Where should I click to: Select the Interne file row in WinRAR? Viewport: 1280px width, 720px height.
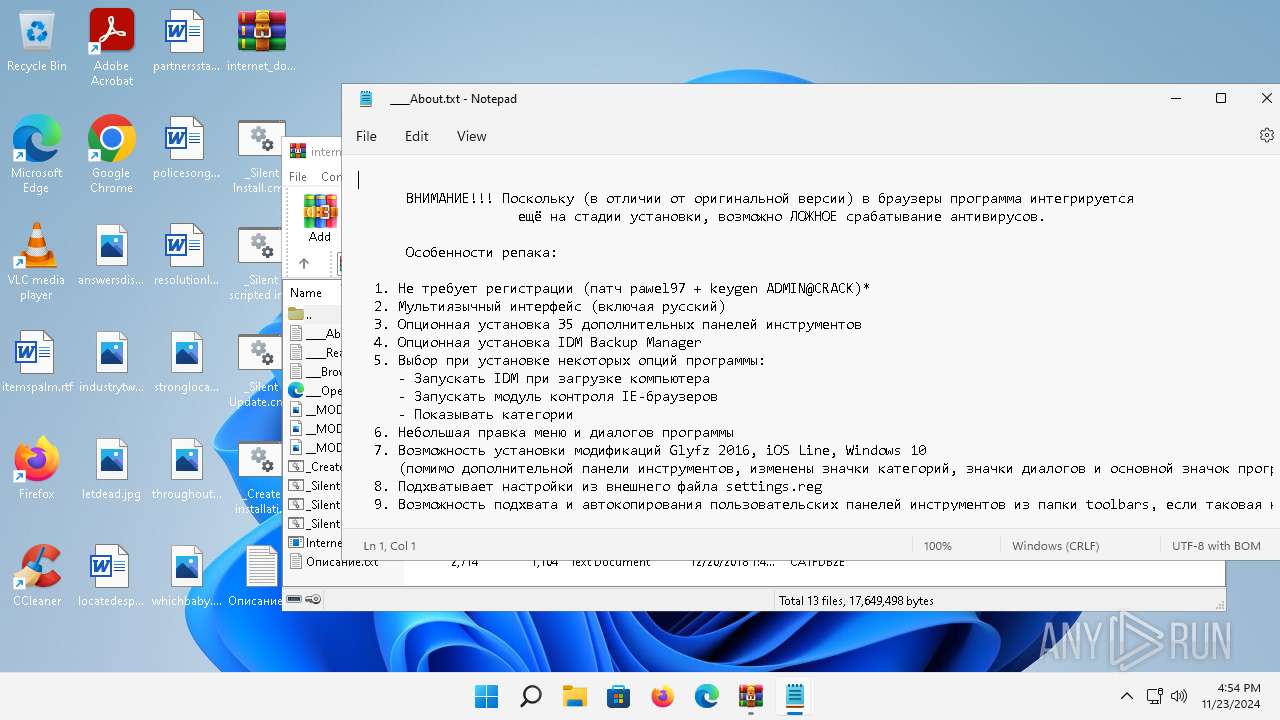(314, 542)
